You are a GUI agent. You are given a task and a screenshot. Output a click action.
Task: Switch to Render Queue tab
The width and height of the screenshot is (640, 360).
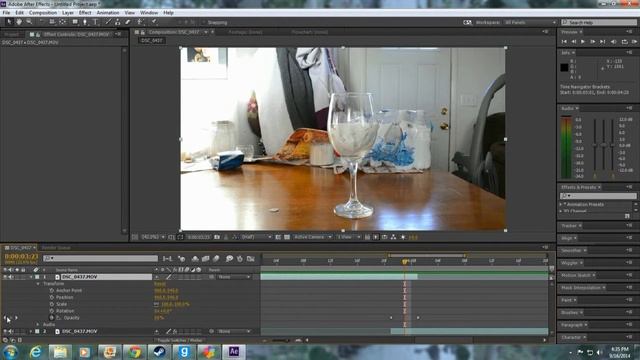coord(56,248)
